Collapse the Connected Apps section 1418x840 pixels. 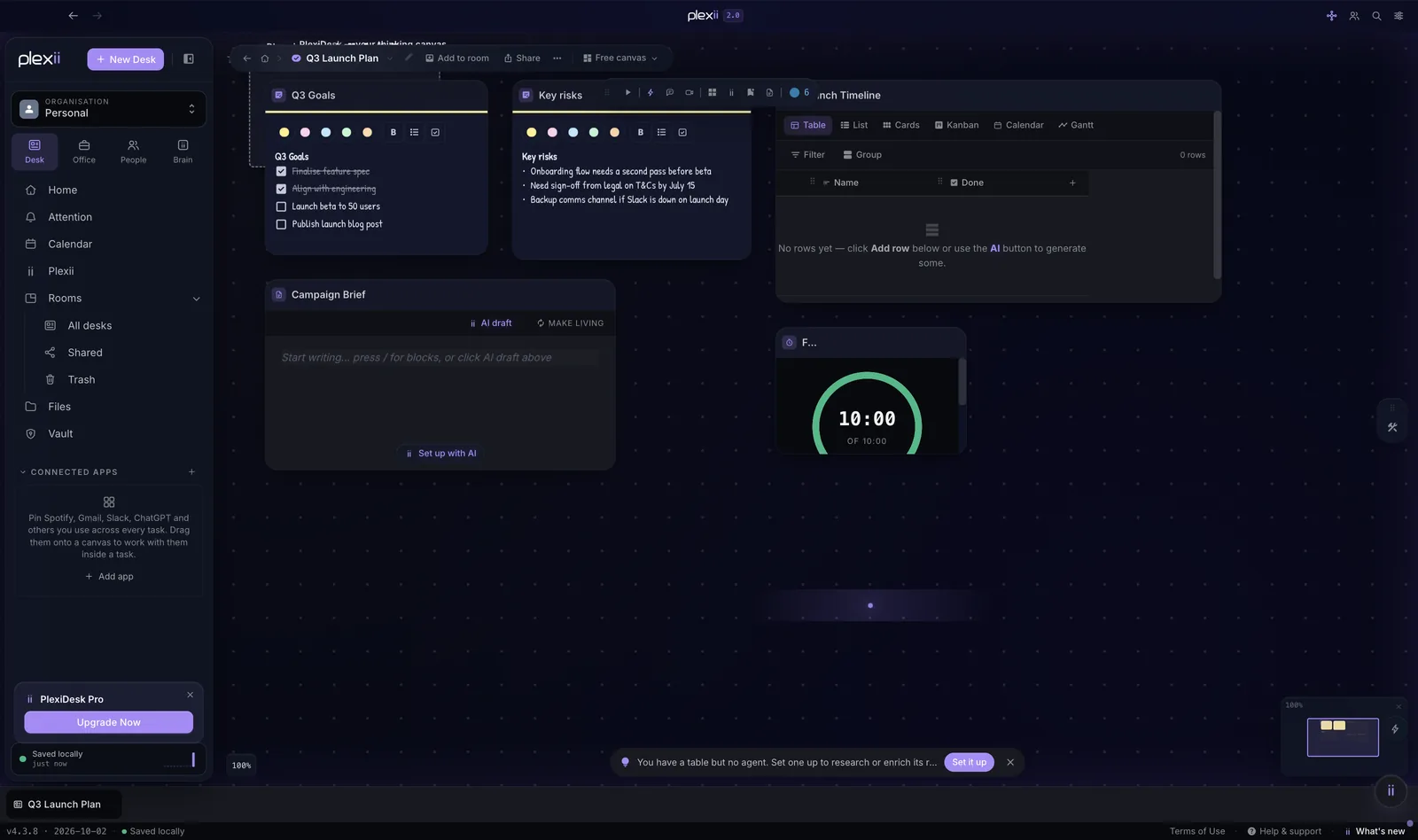pyautogui.click(x=23, y=472)
